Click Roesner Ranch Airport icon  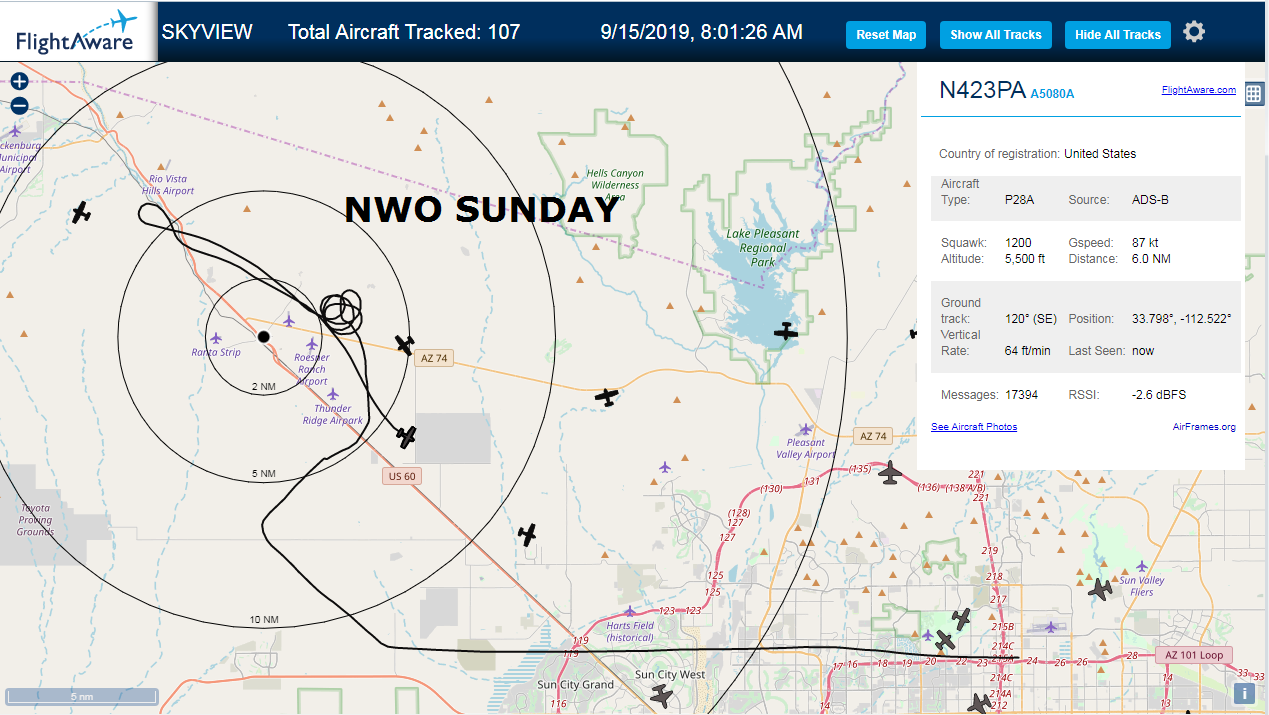point(312,344)
